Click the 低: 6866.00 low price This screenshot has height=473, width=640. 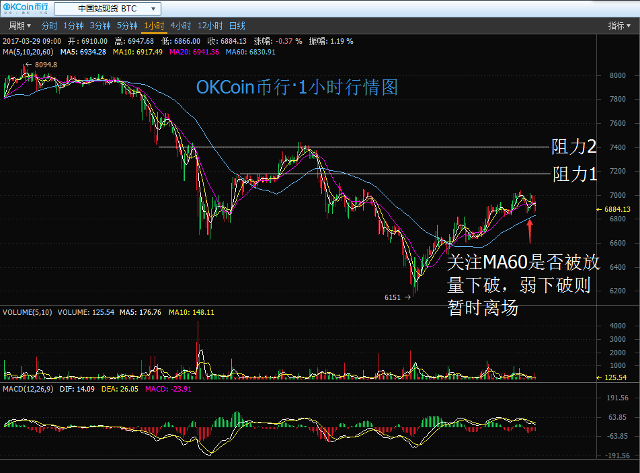(181, 41)
